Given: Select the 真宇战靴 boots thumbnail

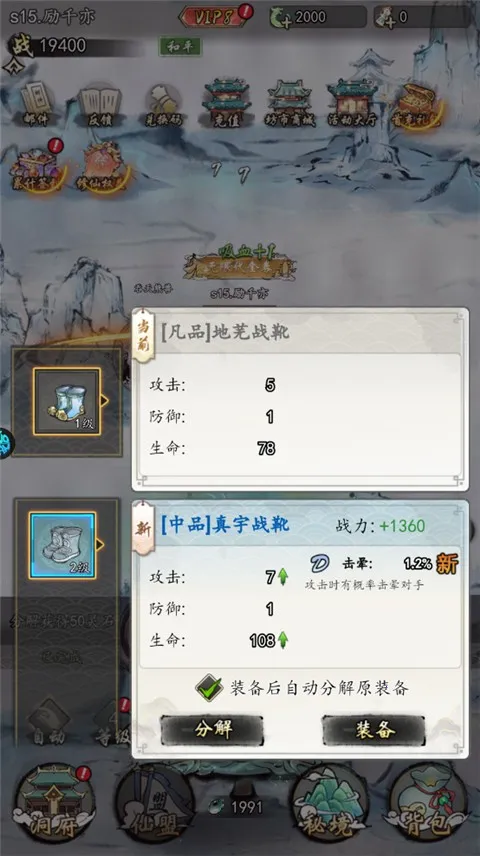Looking at the screenshot, I should pos(62,545).
